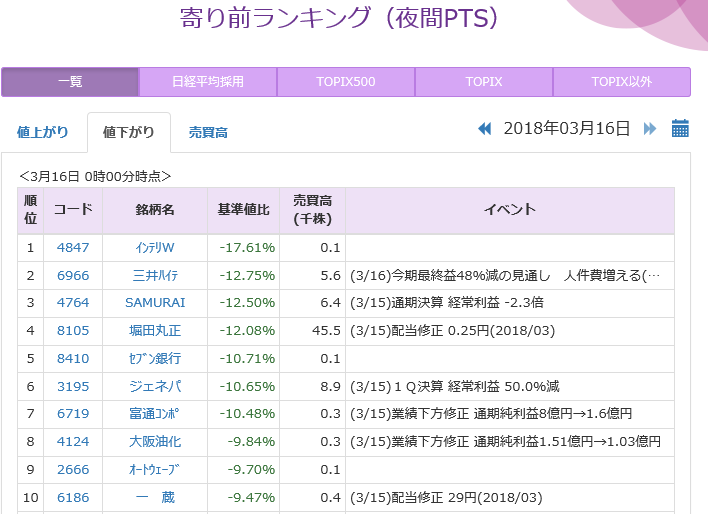
Task: Open the ジェネパ stock link
Action: [x=155, y=387]
